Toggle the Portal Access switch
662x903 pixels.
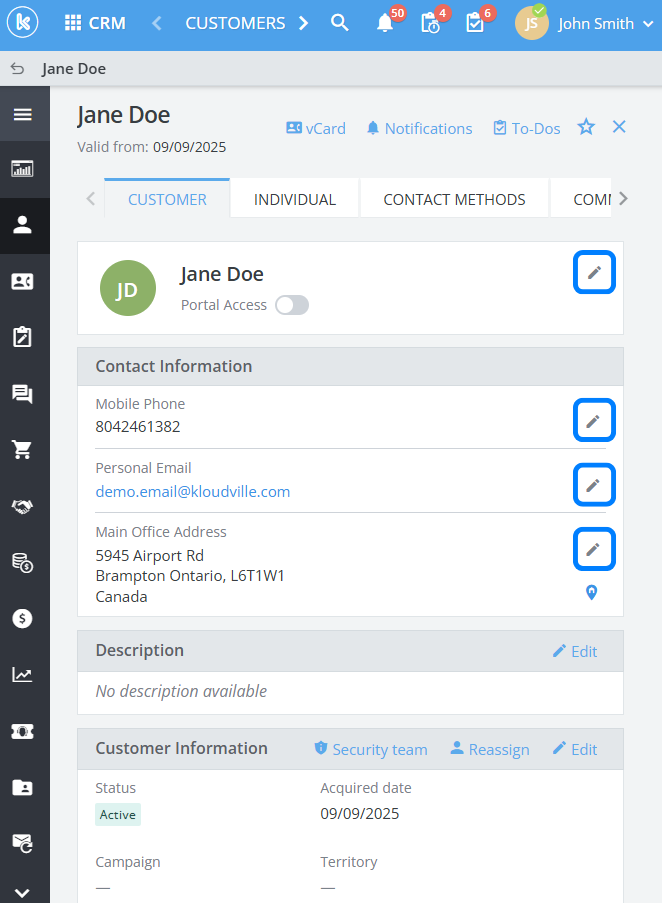click(x=292, y=305)
